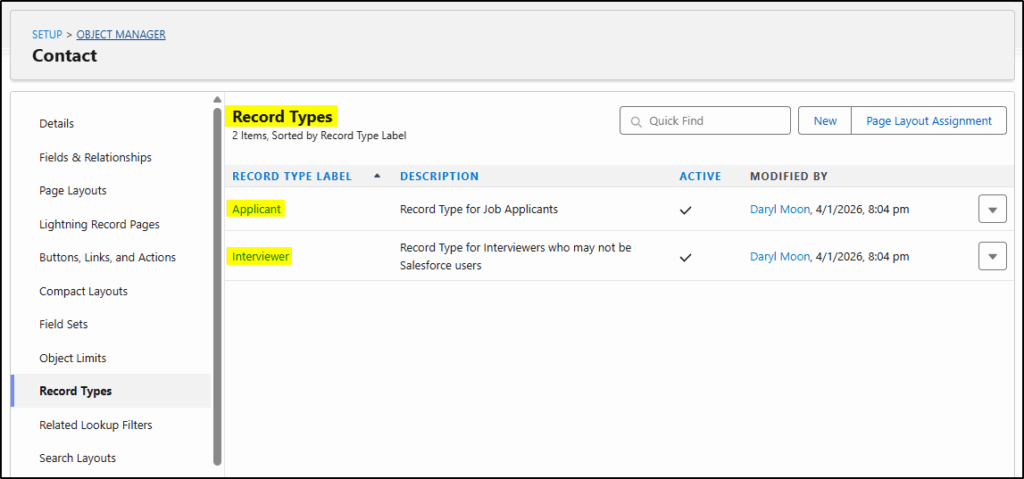Open Buttons, Links, and Actions

click(x=107, y=258)
